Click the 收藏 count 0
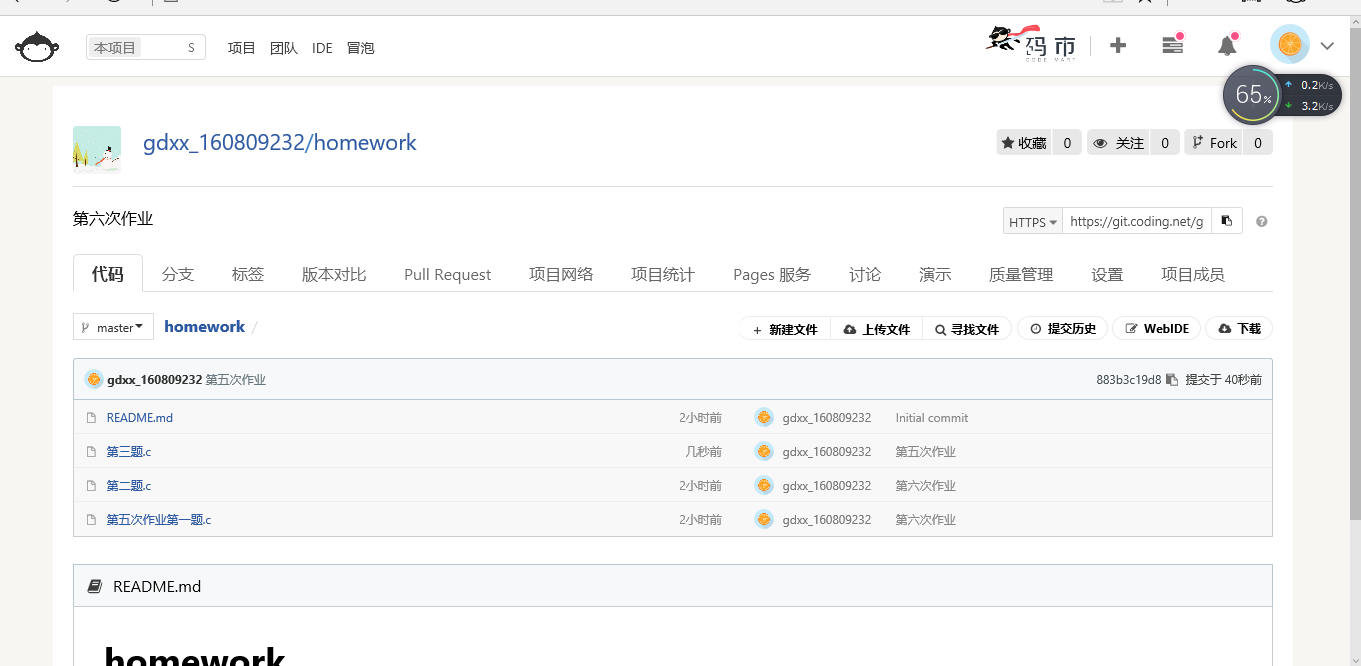The width and height of the screenshot is (1361, 666). [1067, 143]
